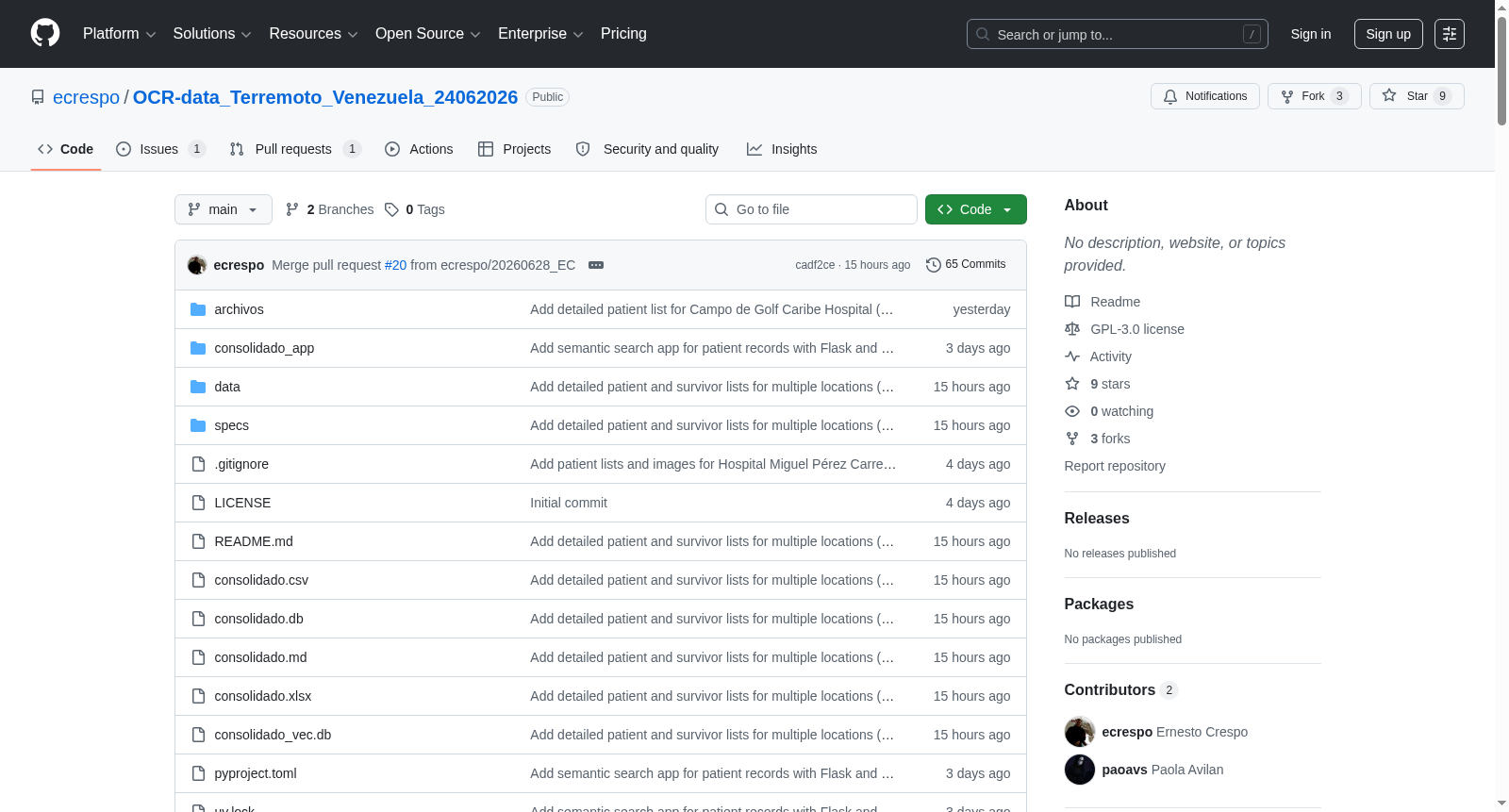Open the consolidado.md file
This screenshot has height=812, width=1509.
pyautogui.click(x=260, y=657)
